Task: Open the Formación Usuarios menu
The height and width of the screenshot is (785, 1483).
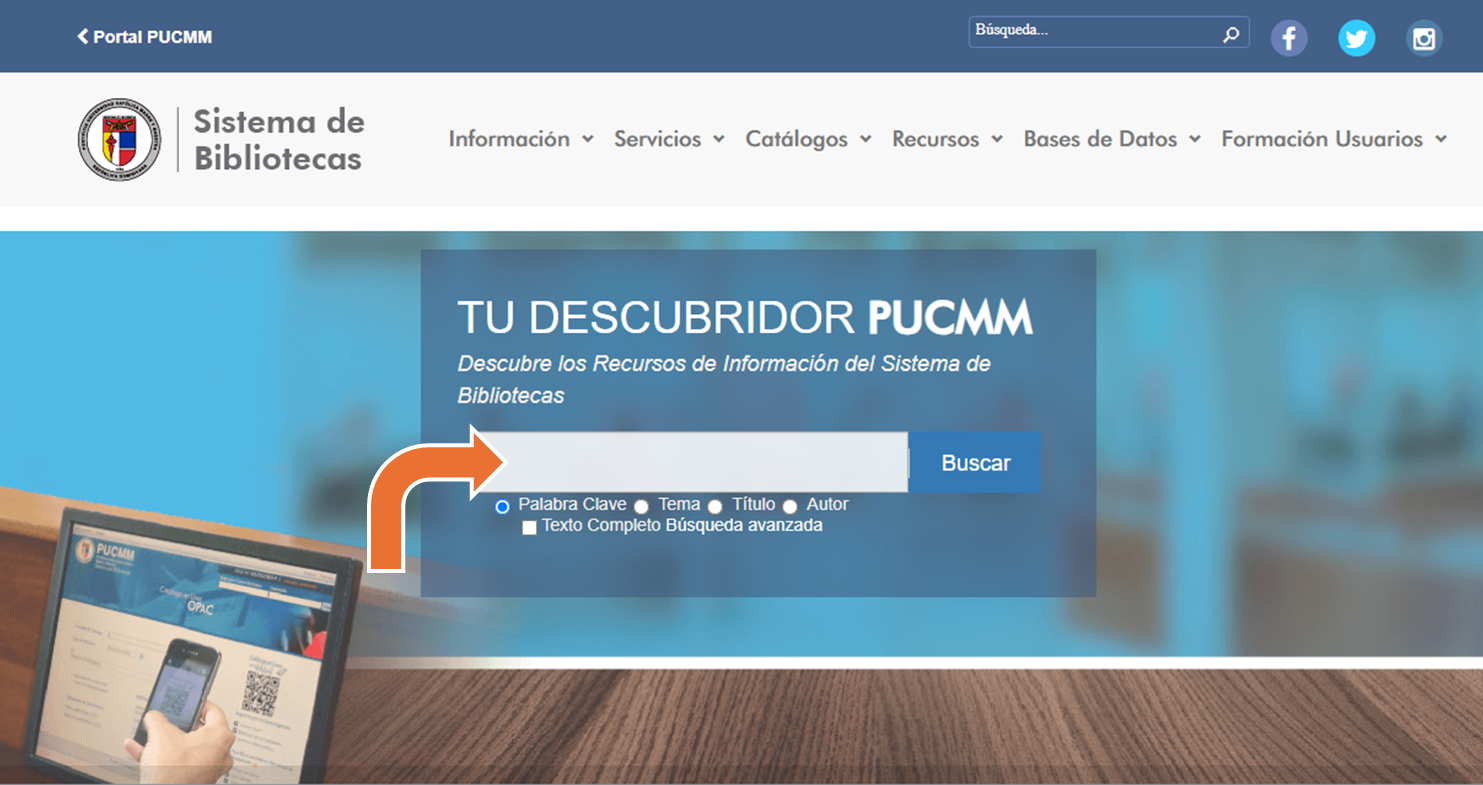Action: [1322, 139]
